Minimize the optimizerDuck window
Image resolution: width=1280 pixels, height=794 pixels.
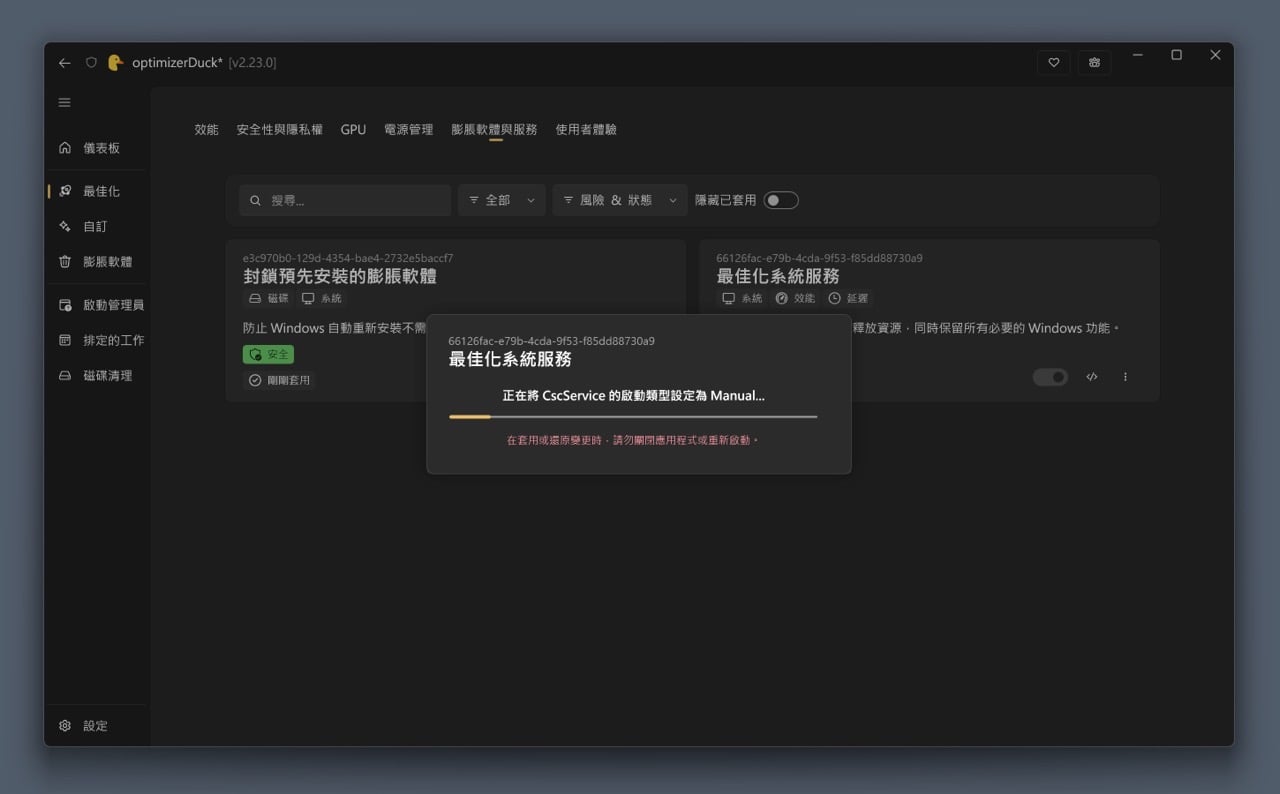(x=1138, y=55)
